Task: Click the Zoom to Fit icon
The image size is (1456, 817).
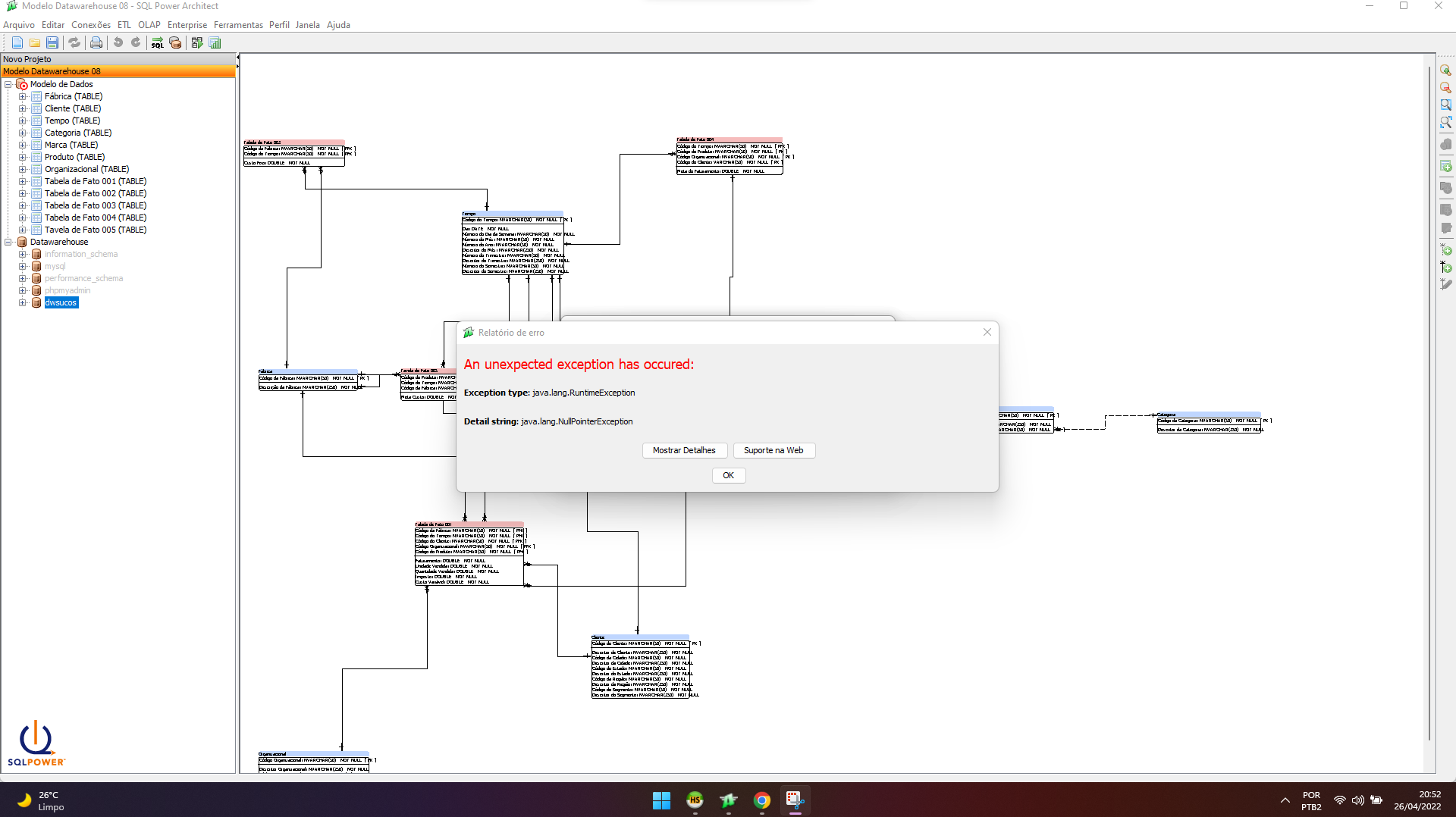Action: click(1445, 122)
